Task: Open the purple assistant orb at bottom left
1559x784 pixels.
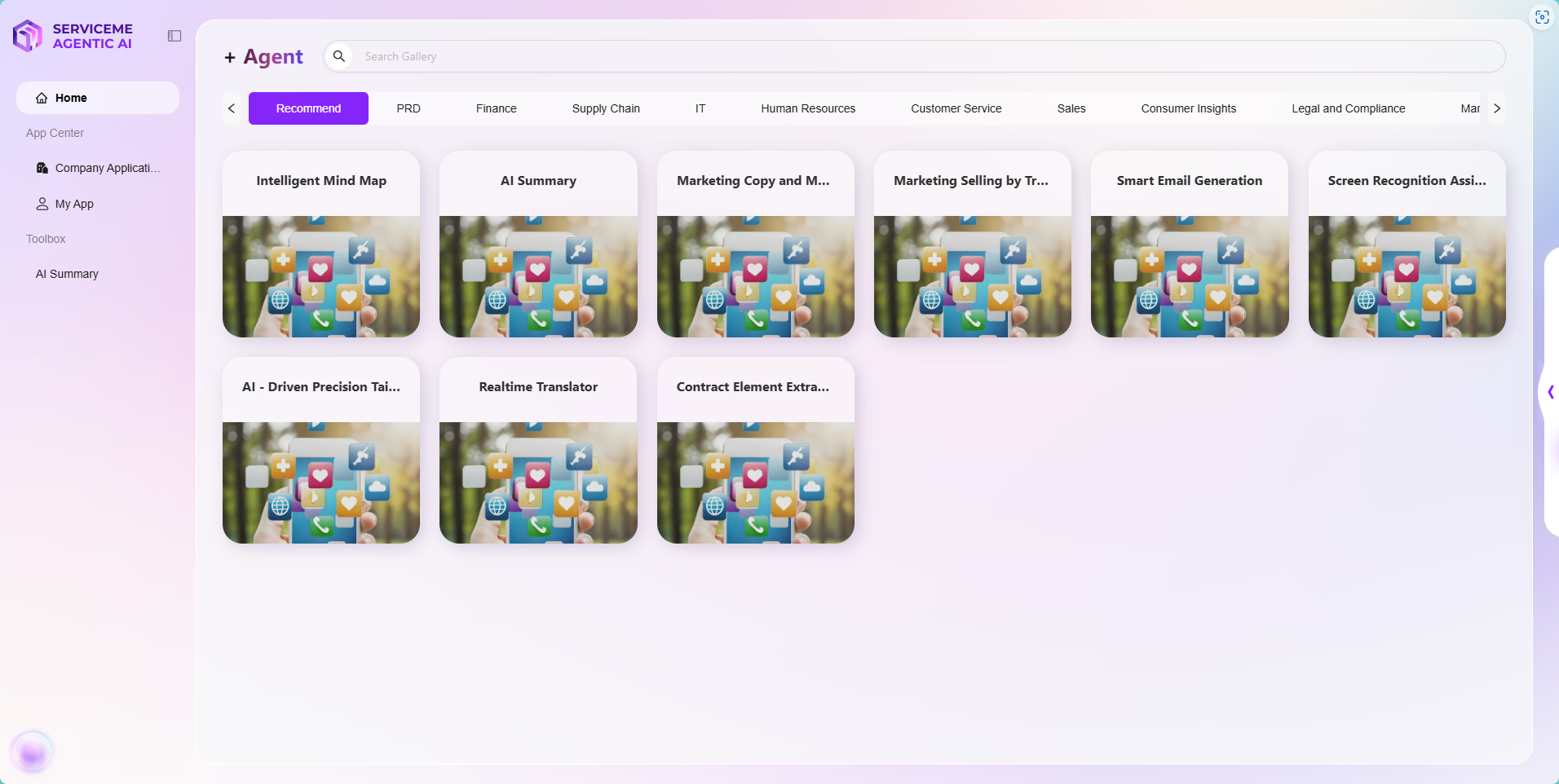Action: coord(33,751)
